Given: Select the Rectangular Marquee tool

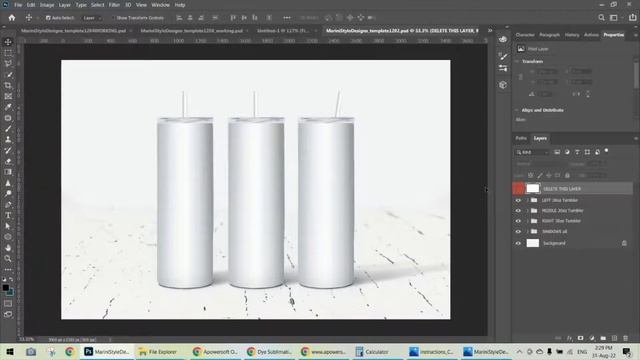Looking at the screenshot, I should pos(8,53).
